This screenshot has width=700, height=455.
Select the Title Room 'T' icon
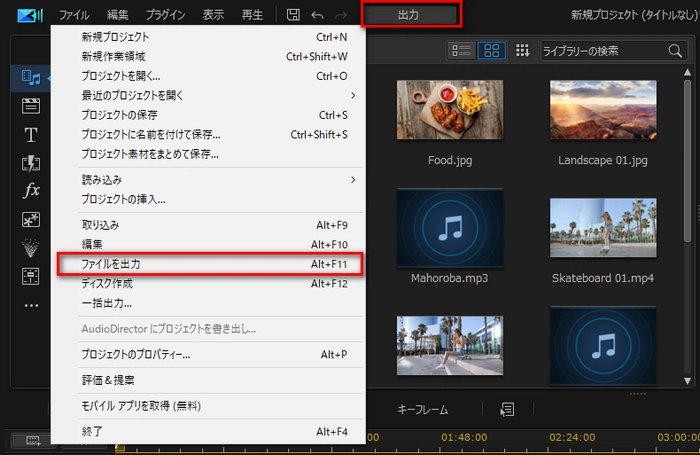30,135
